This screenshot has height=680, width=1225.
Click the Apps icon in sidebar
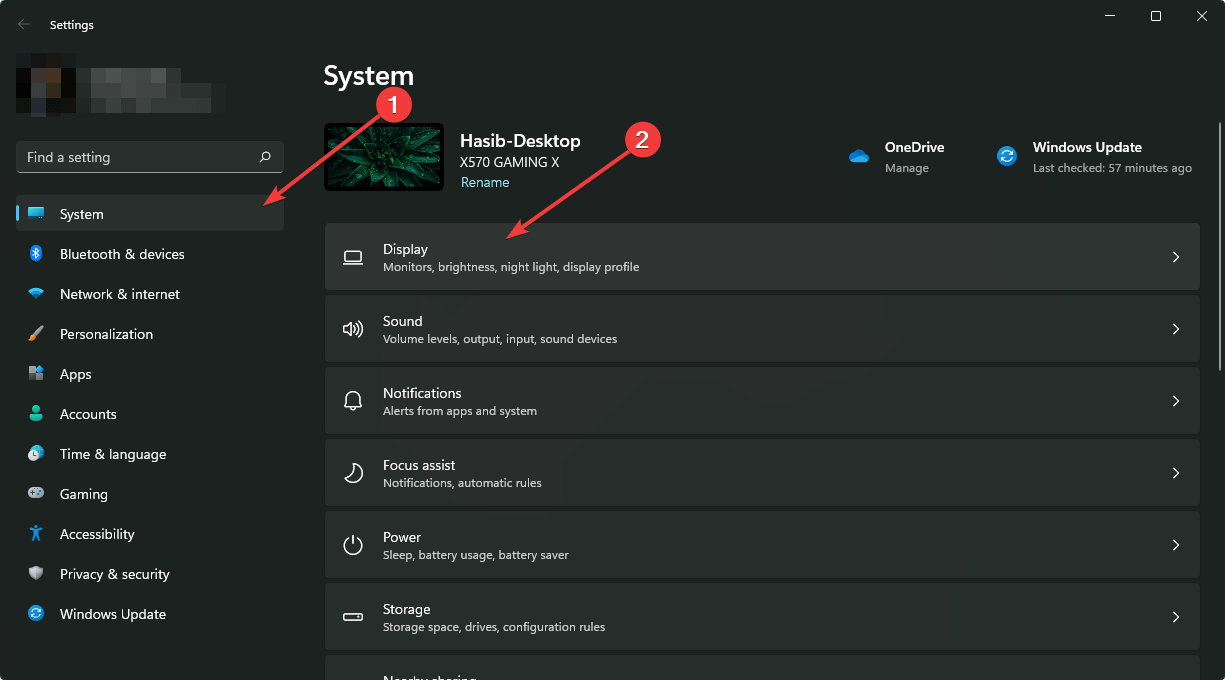point(36,374)
